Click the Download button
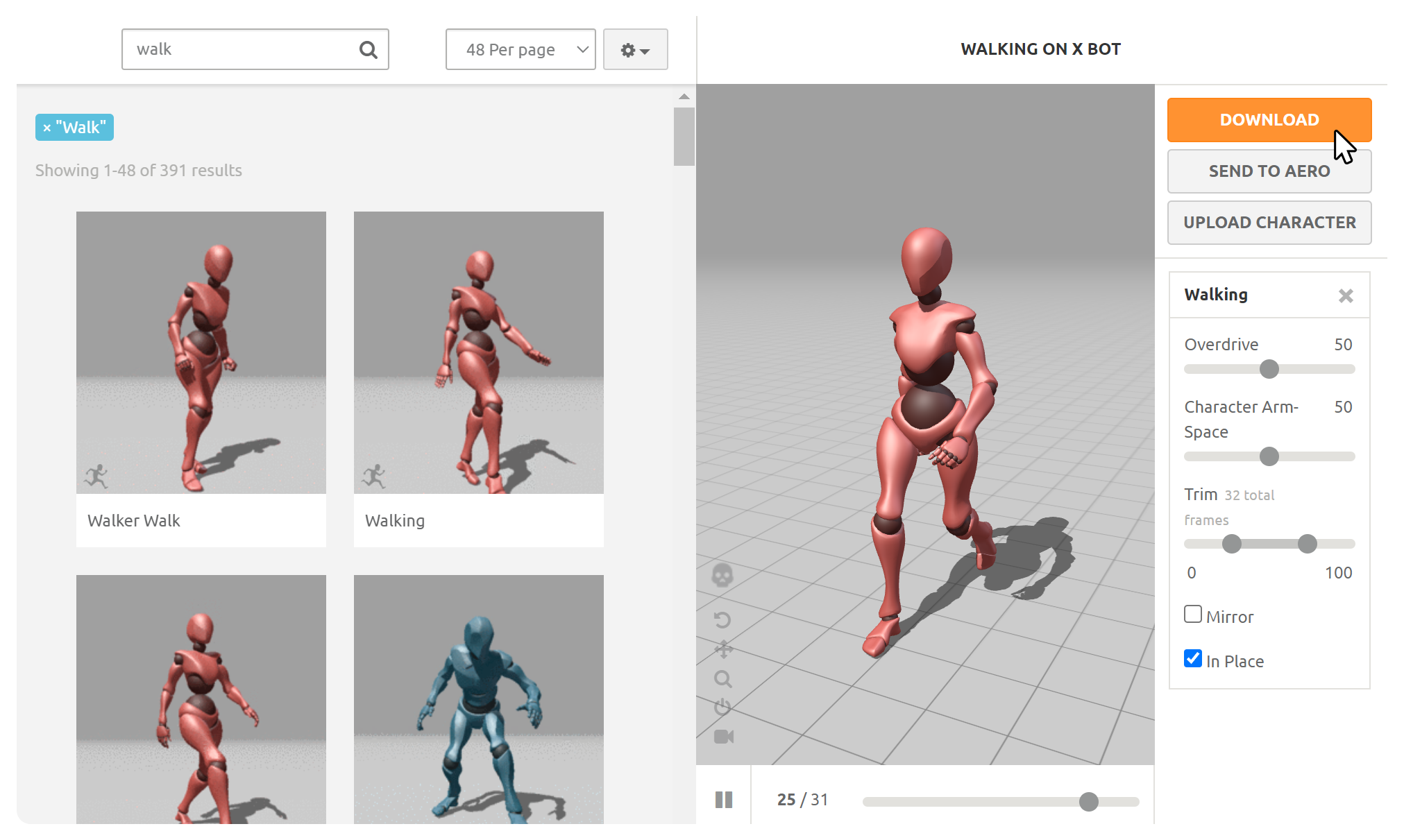 (1269, 120)
